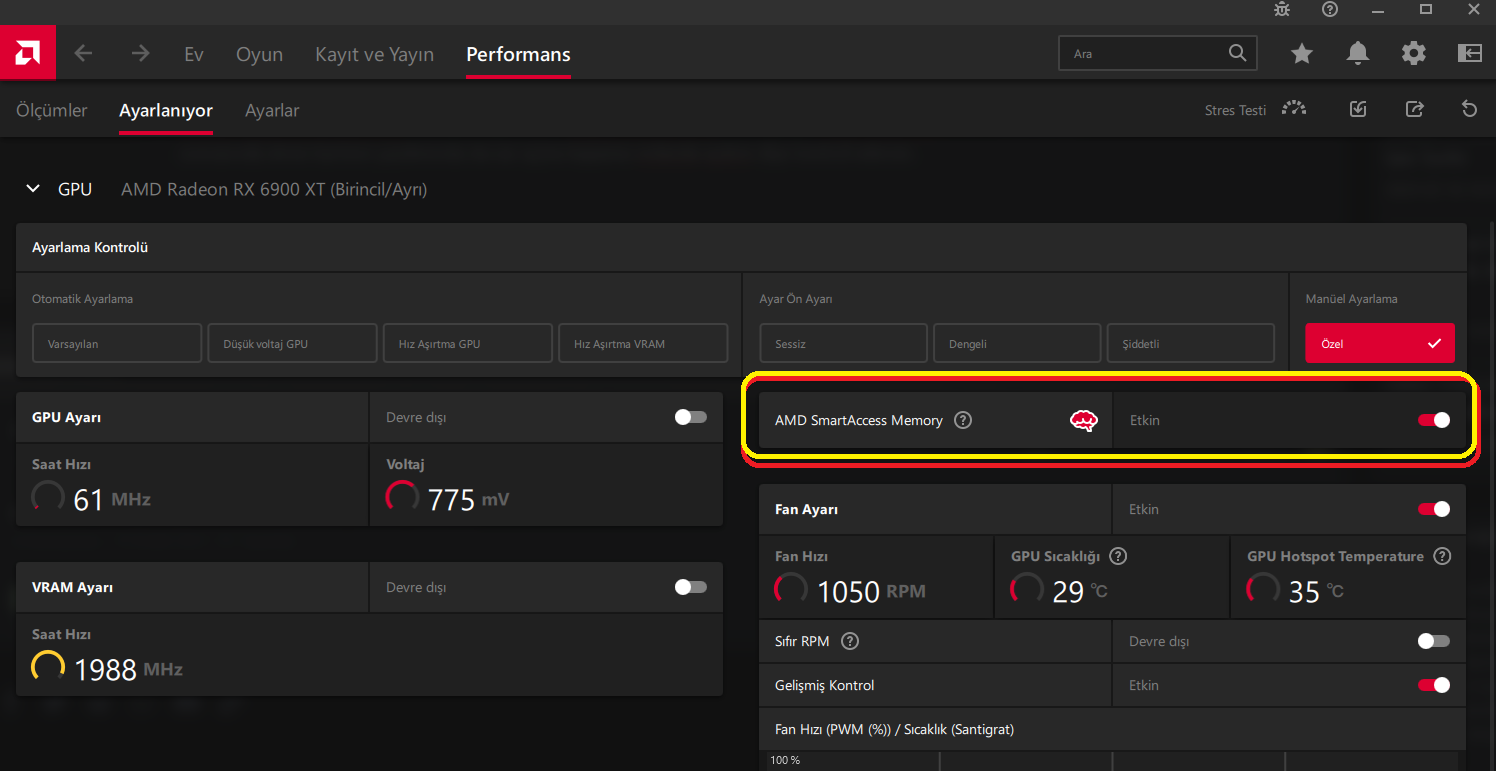This screenshot has height=771, width=1496.
Task: Open the bug report icon
Action: click(1282, 9)
